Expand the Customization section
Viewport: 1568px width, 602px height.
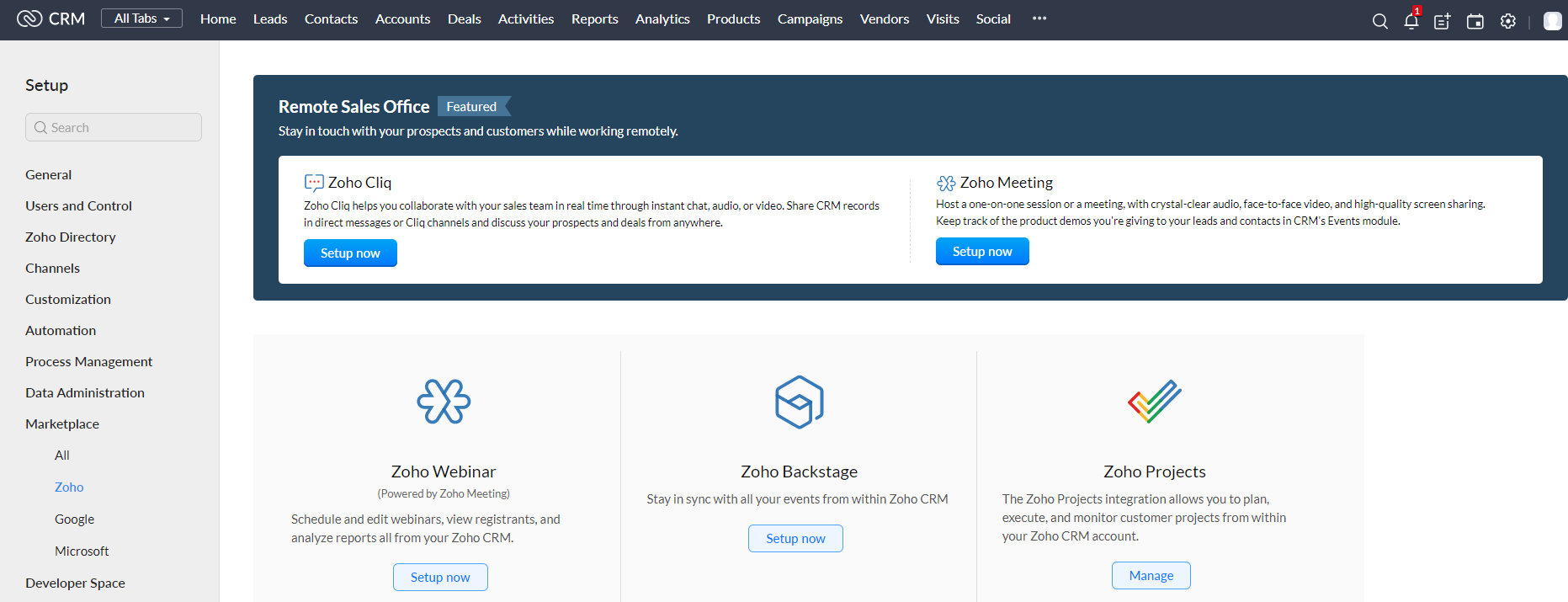pyautogui.click(x=68, y=300)
